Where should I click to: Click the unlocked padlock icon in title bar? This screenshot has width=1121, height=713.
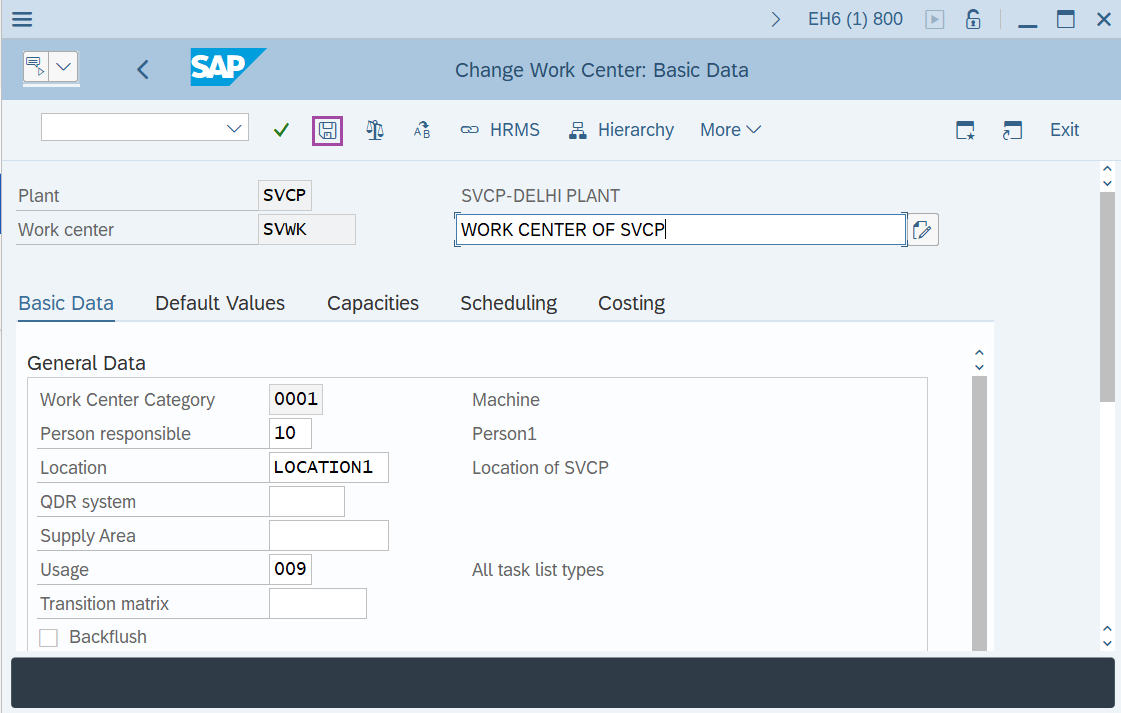(x=973, y=19)
